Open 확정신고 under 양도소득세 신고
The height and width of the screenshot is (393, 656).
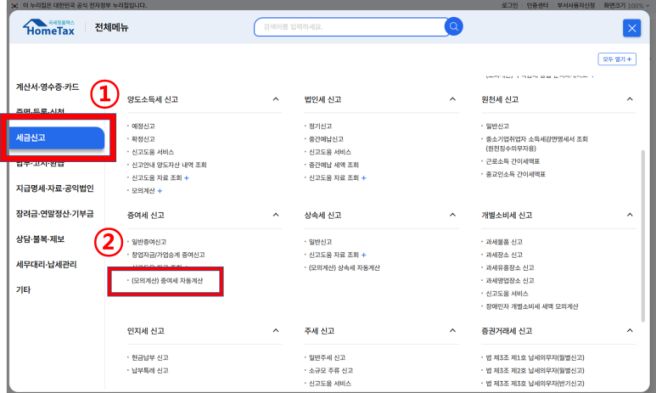pos(144,139)
